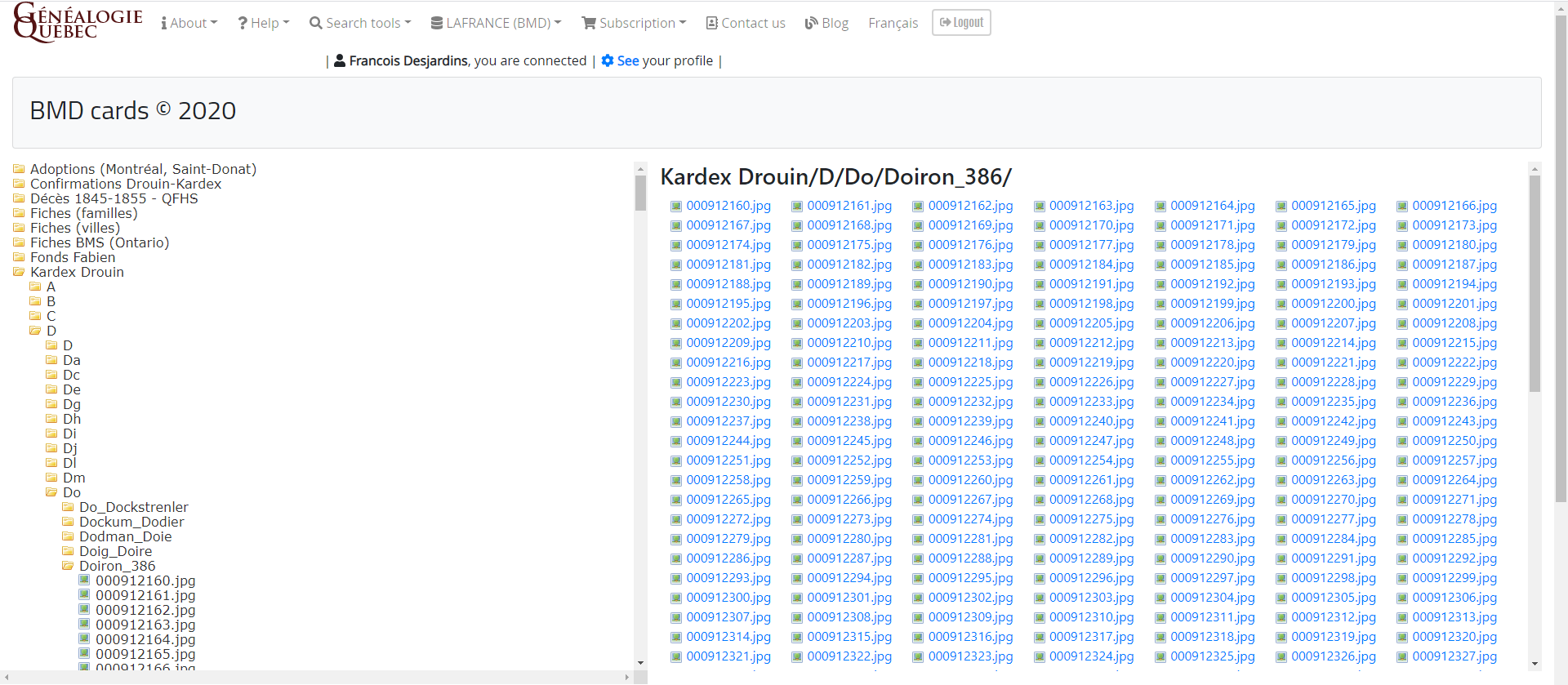Open the LAFRANCE (BMD) dropdown
Viewport: 1568px width, 685px height.
coord(497,23)
